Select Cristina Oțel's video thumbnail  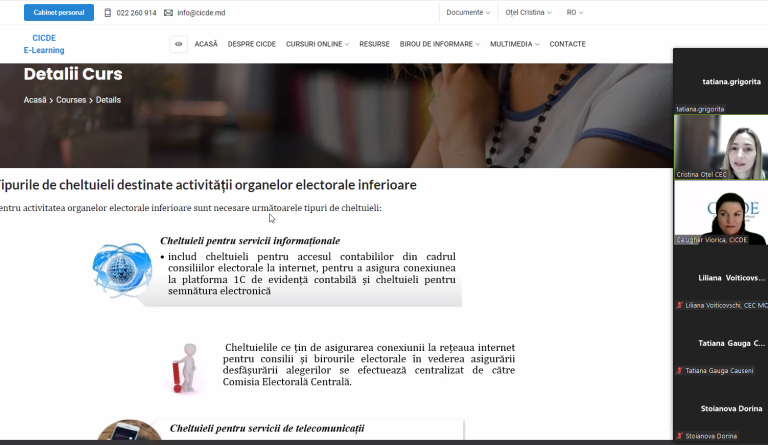pos(721,147)
